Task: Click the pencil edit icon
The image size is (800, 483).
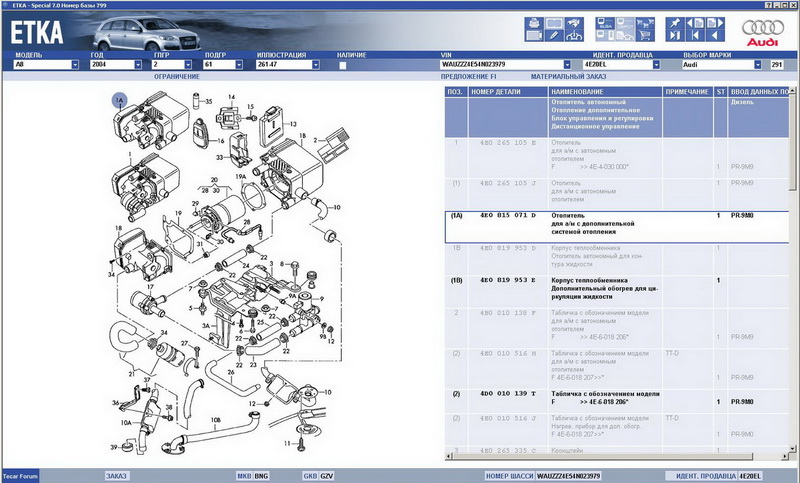Action: tap(554, 35)
